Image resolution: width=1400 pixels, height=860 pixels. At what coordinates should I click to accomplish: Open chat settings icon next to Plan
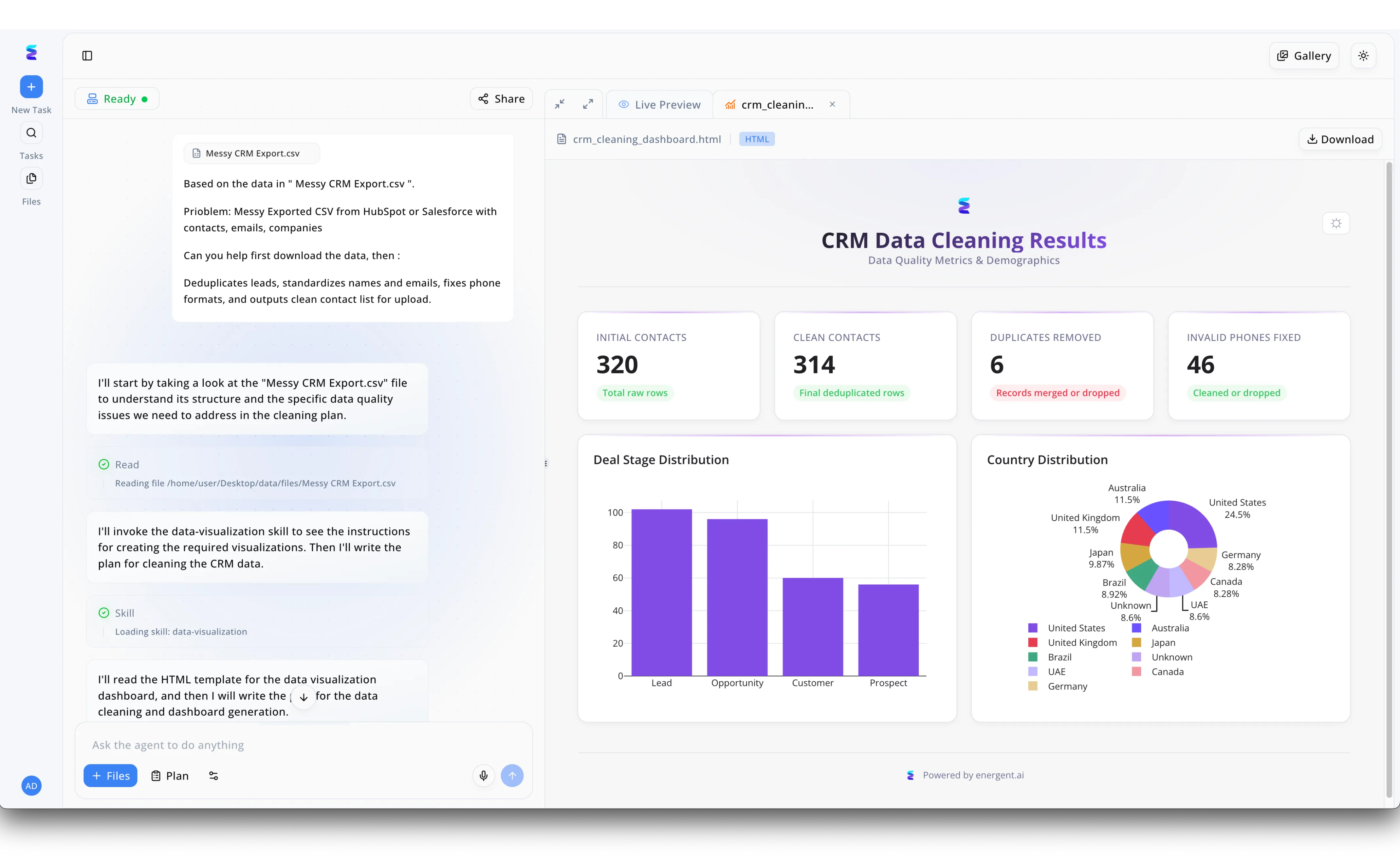click(x=213, y=775)
